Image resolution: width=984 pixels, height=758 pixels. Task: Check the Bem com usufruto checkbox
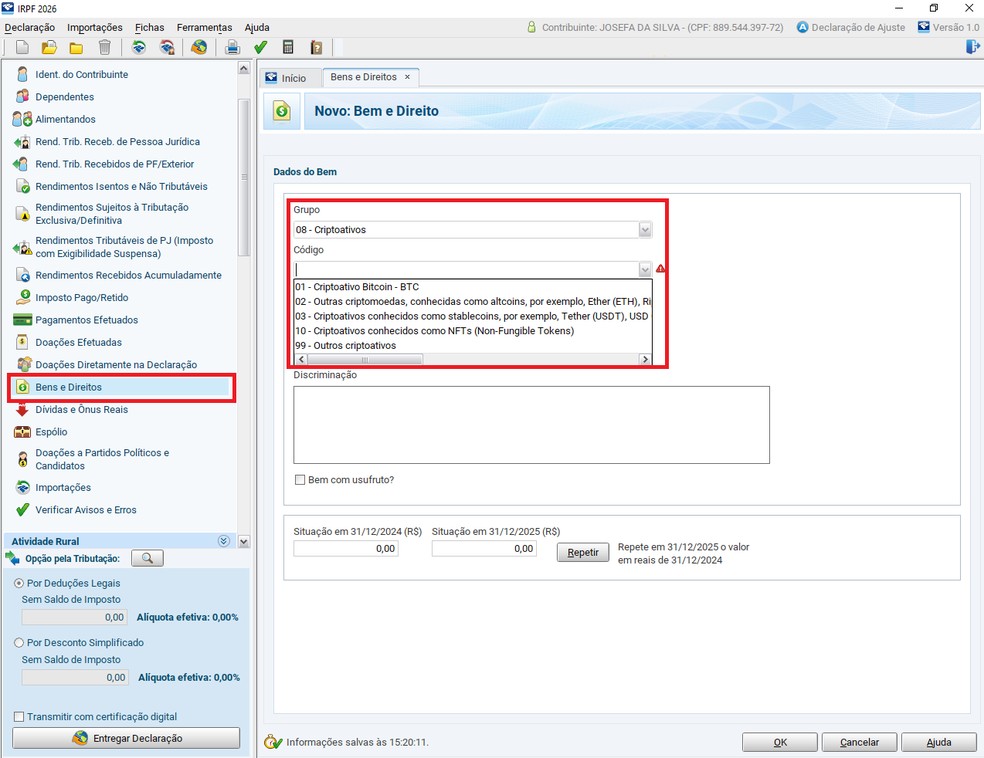coord(300,480)
